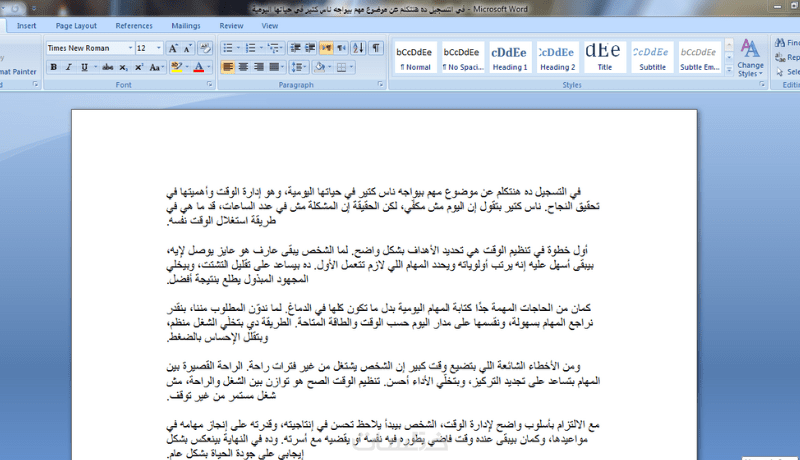The width and height of the screenshot is (800, 460).
Task: Decrease paragraph indent
Action: 295,48
